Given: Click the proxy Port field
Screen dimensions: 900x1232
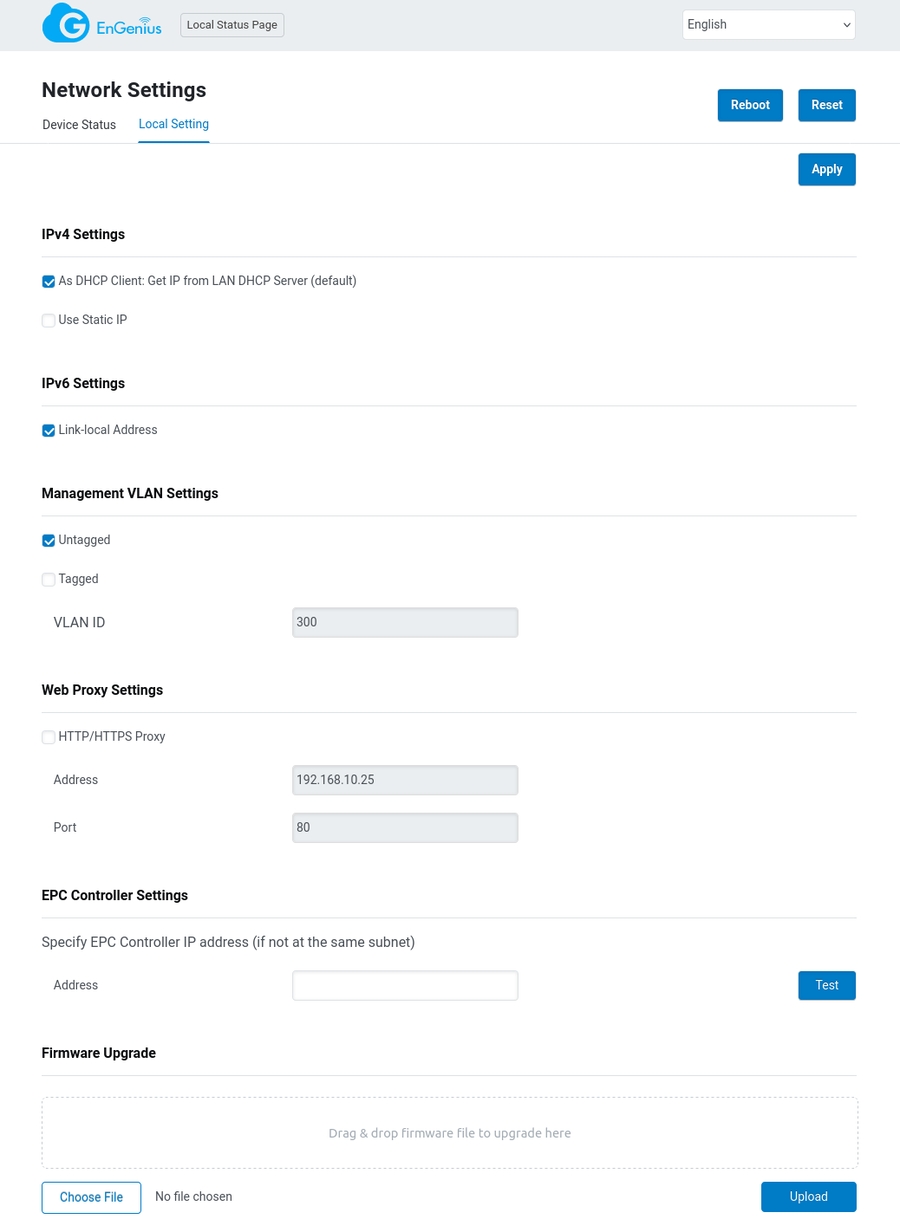Looking at the screenshot, I should tap(405, 828).
